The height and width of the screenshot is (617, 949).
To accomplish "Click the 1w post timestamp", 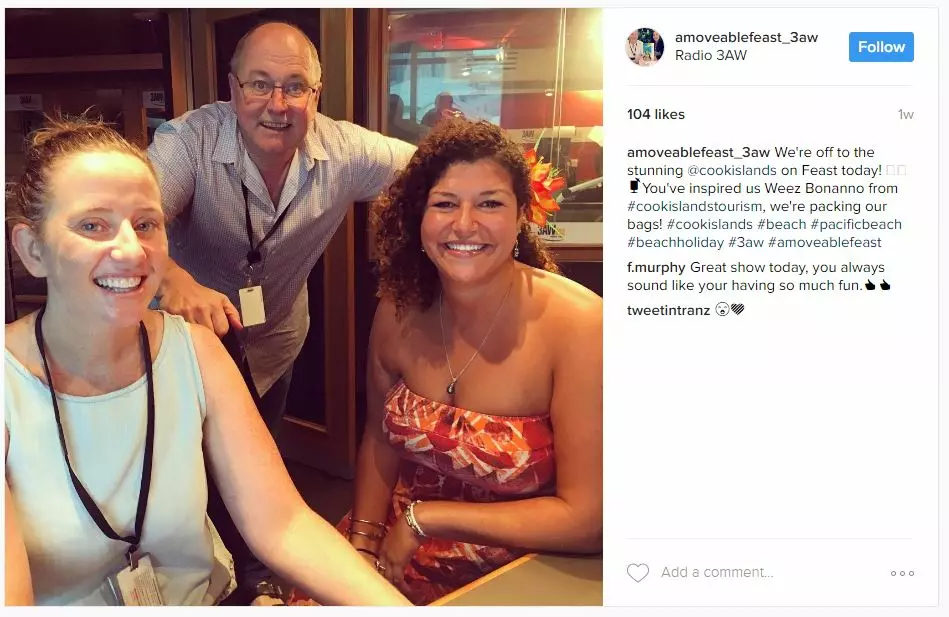I will coord(905,114).
